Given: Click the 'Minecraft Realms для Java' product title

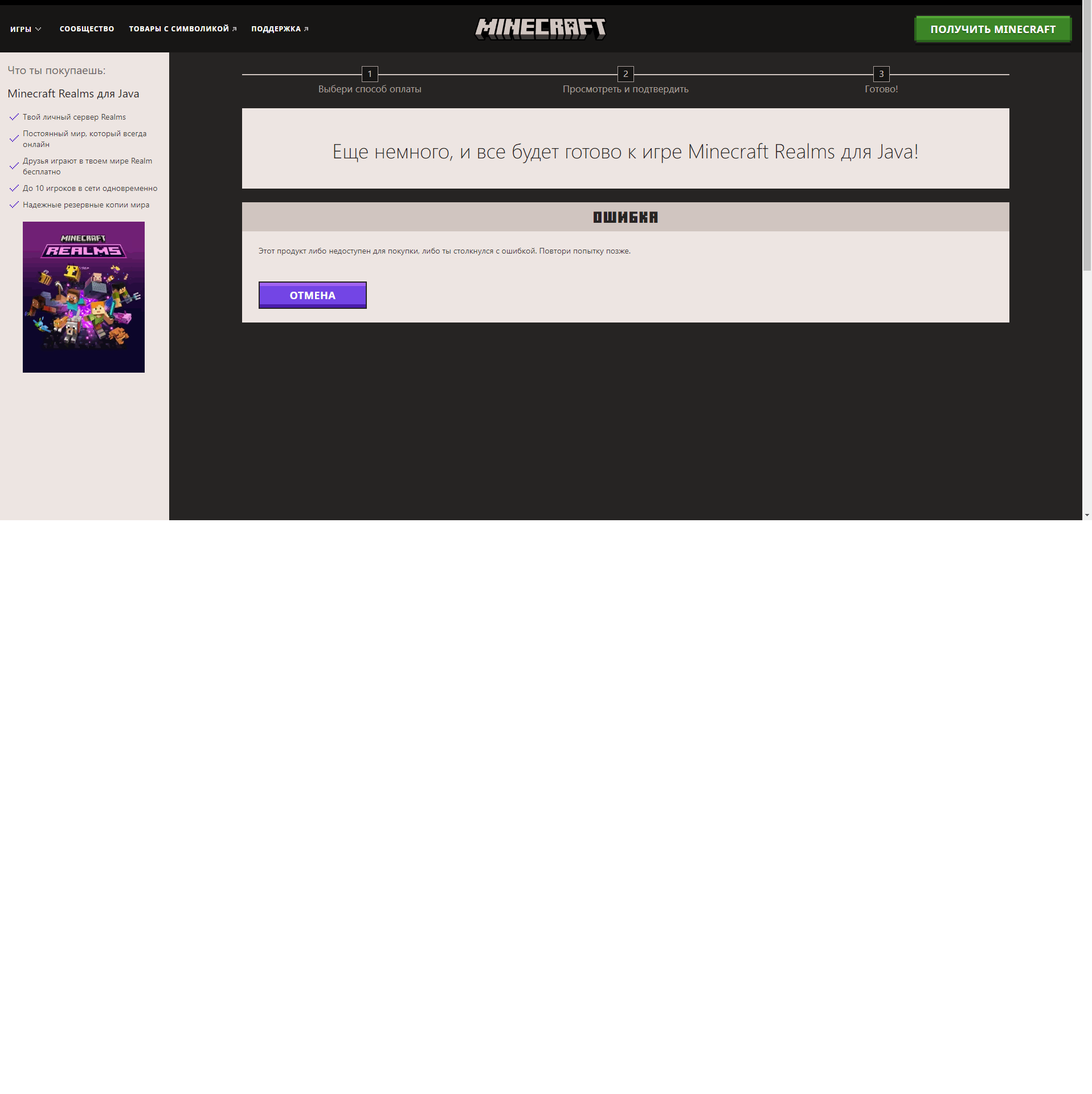Looking at the screenshot, I should 73,93.
